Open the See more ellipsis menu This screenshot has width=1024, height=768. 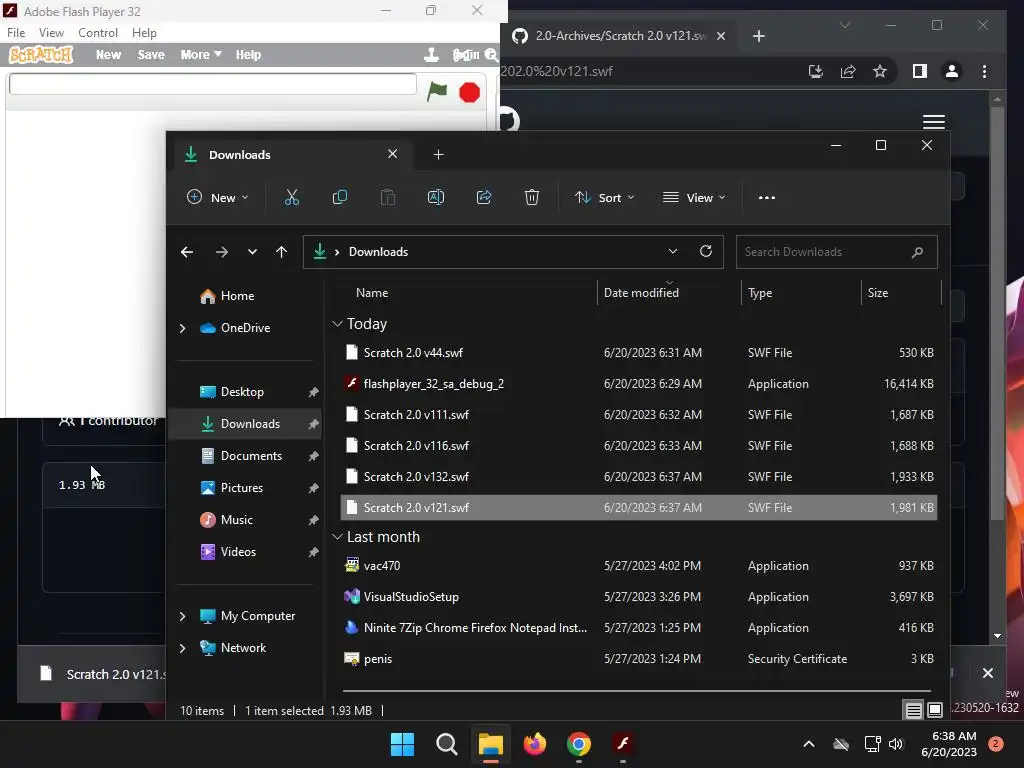pos(767,198)
